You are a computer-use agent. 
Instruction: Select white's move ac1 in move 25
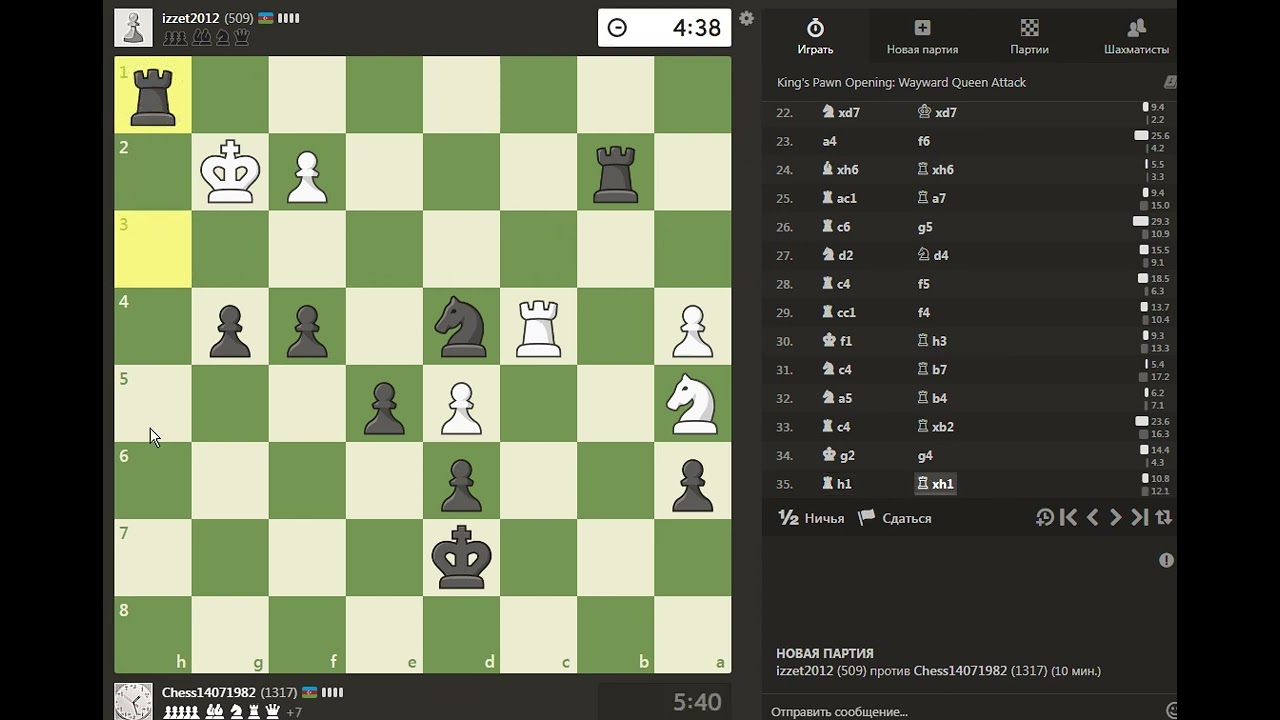[x=839, y=198]
